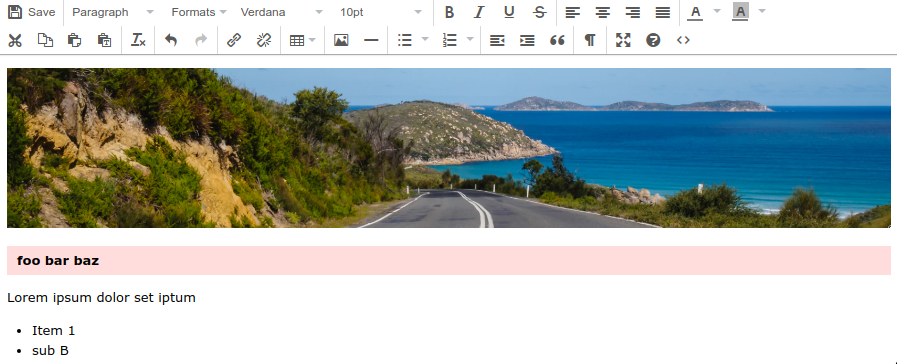The width and height of the screenshot is (897, 364).
Task: Click the Remove link icon
Action: 263,40
